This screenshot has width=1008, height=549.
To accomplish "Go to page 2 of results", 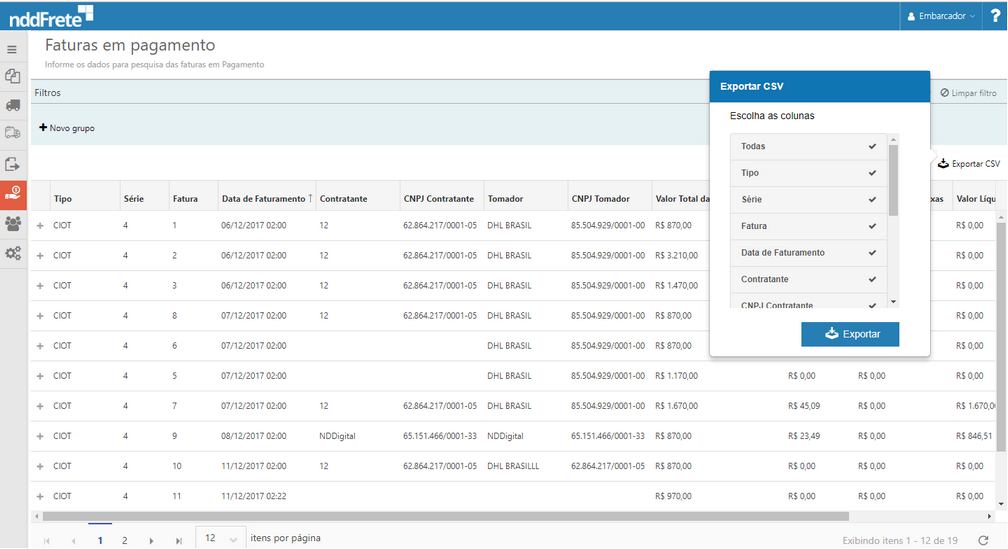I will (125, 540).
